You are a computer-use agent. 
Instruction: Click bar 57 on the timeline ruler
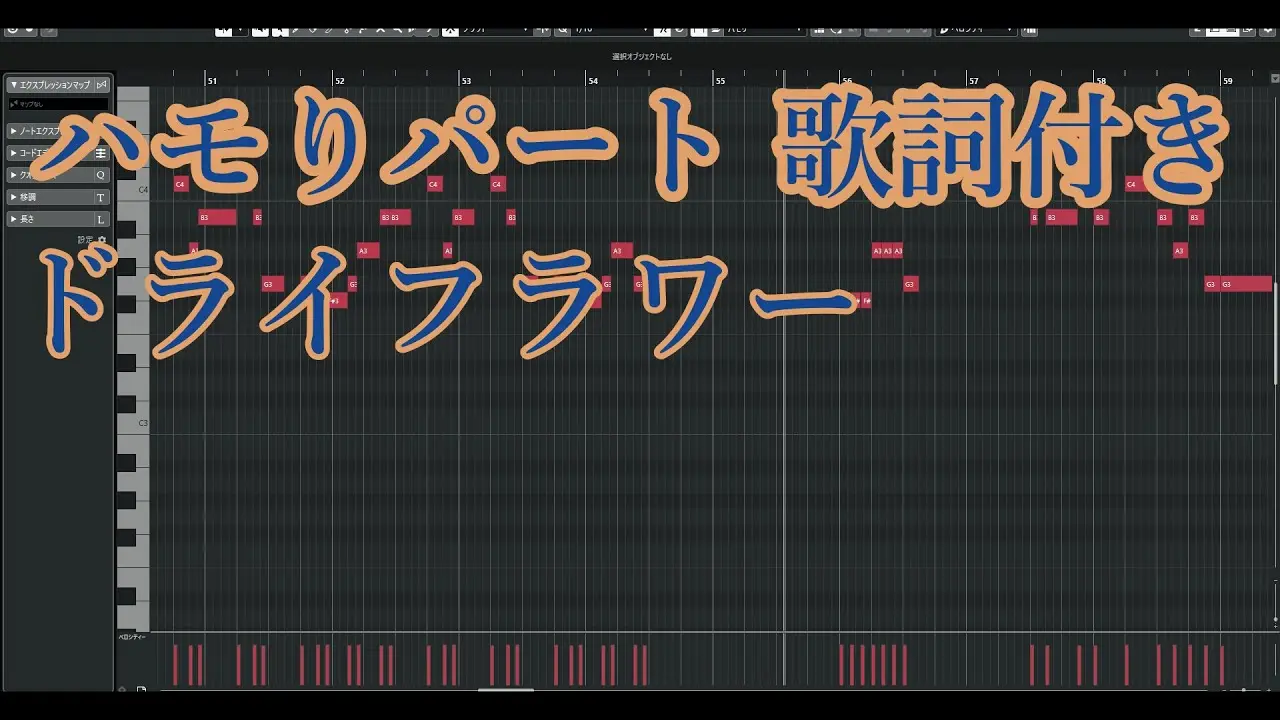pyautogui.click(x=973, y=79)
